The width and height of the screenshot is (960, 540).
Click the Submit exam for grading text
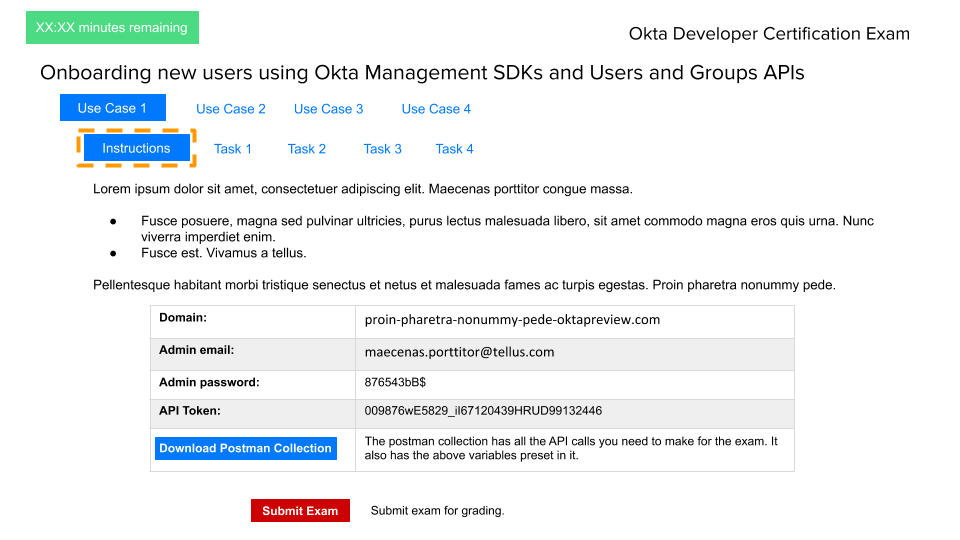click(437, 511)
